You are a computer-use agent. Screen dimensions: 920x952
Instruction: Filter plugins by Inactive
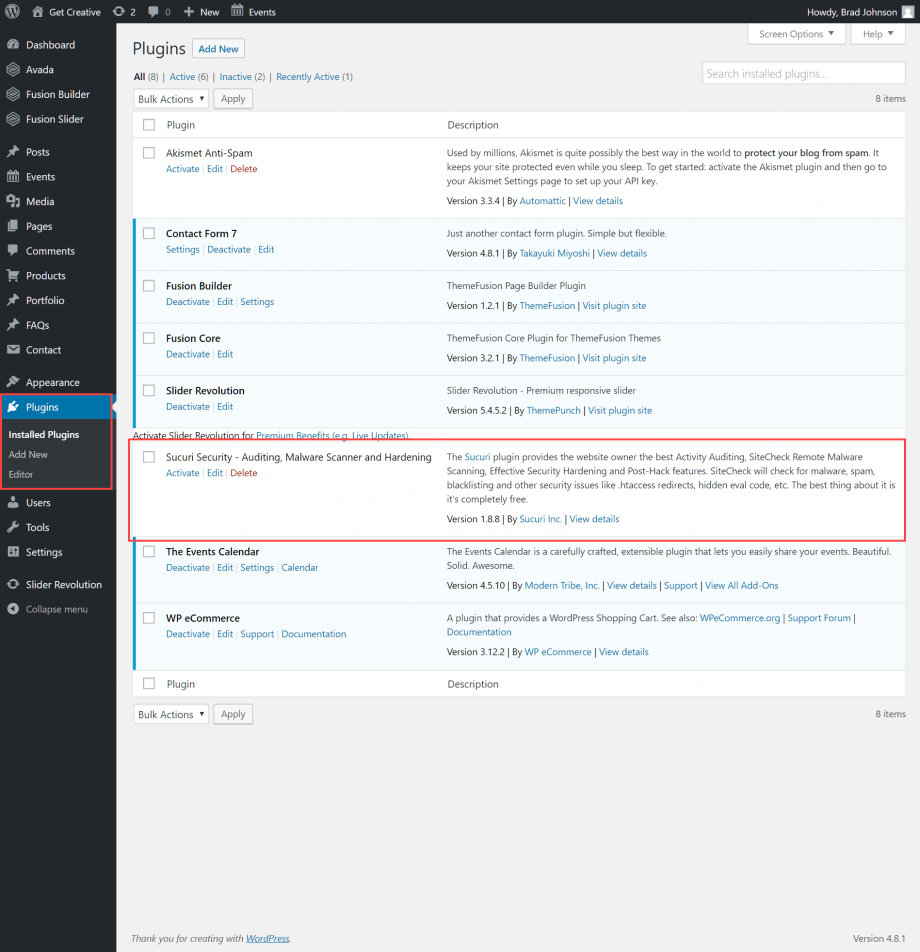(237, 76)
